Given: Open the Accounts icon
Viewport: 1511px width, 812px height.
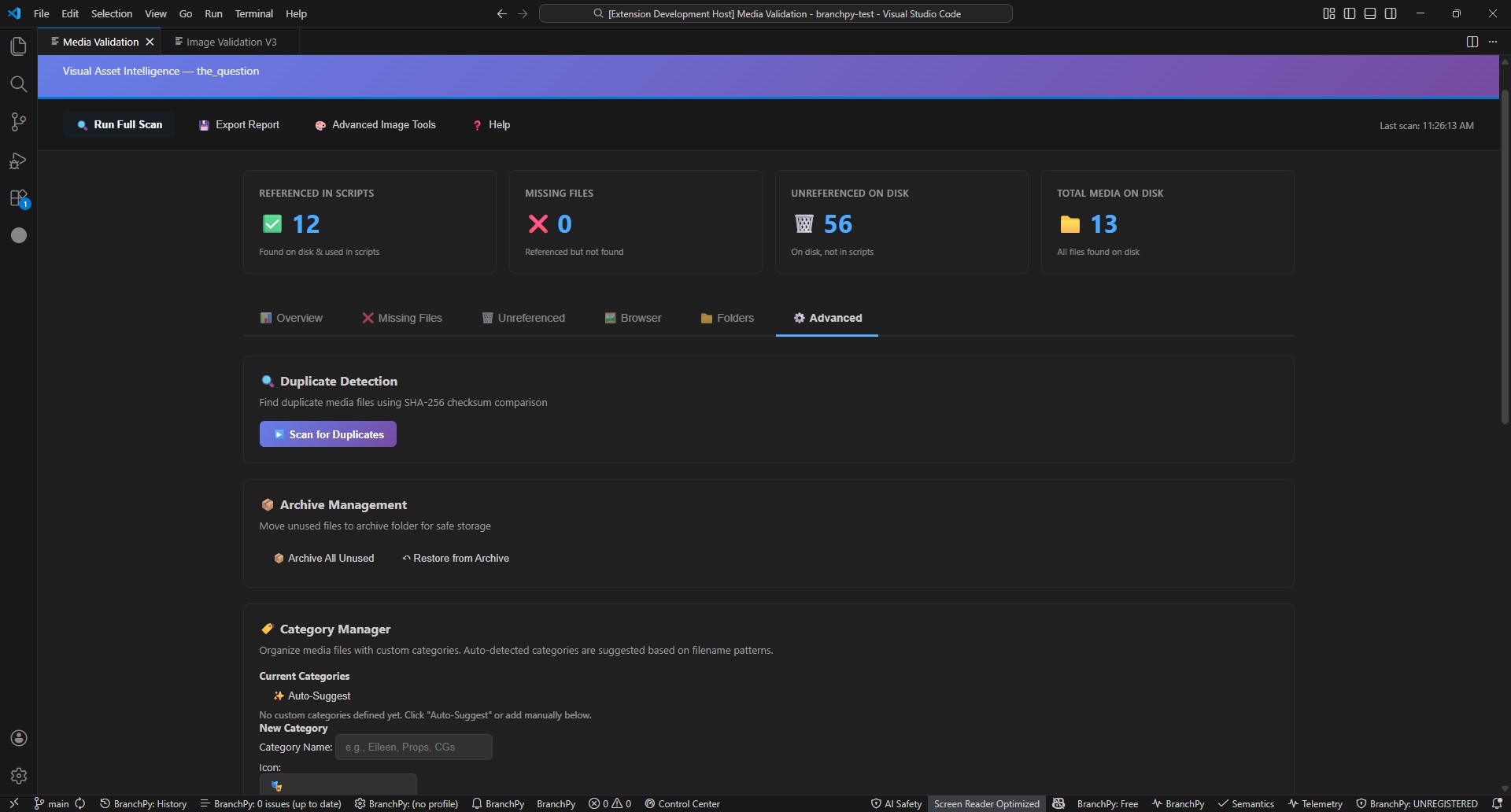Looking at the screenshot, I should (19, 738).
